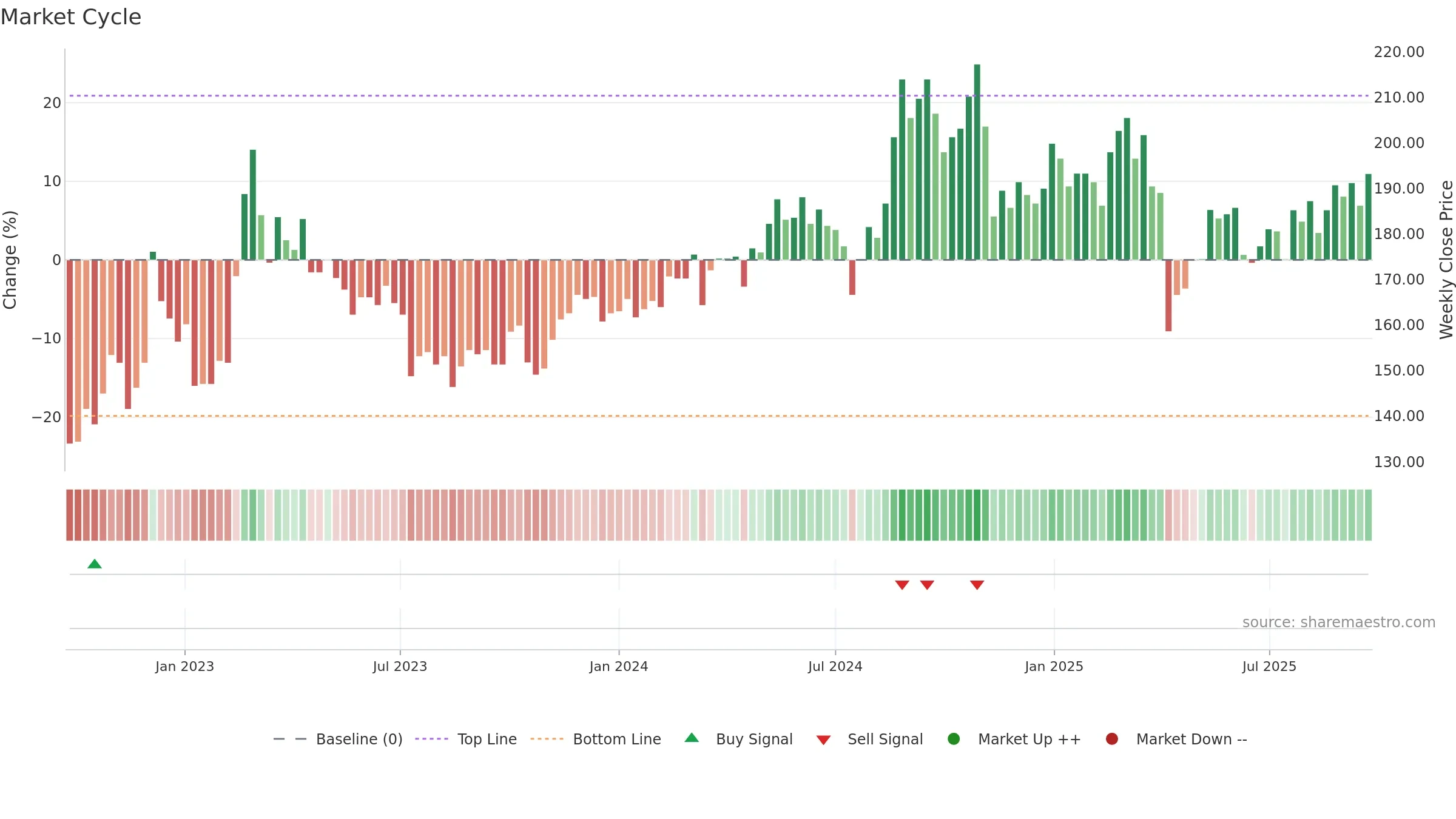Click the first red Sell Signal marker
The height and width of the screenshot is (819, 1456).
902,585
